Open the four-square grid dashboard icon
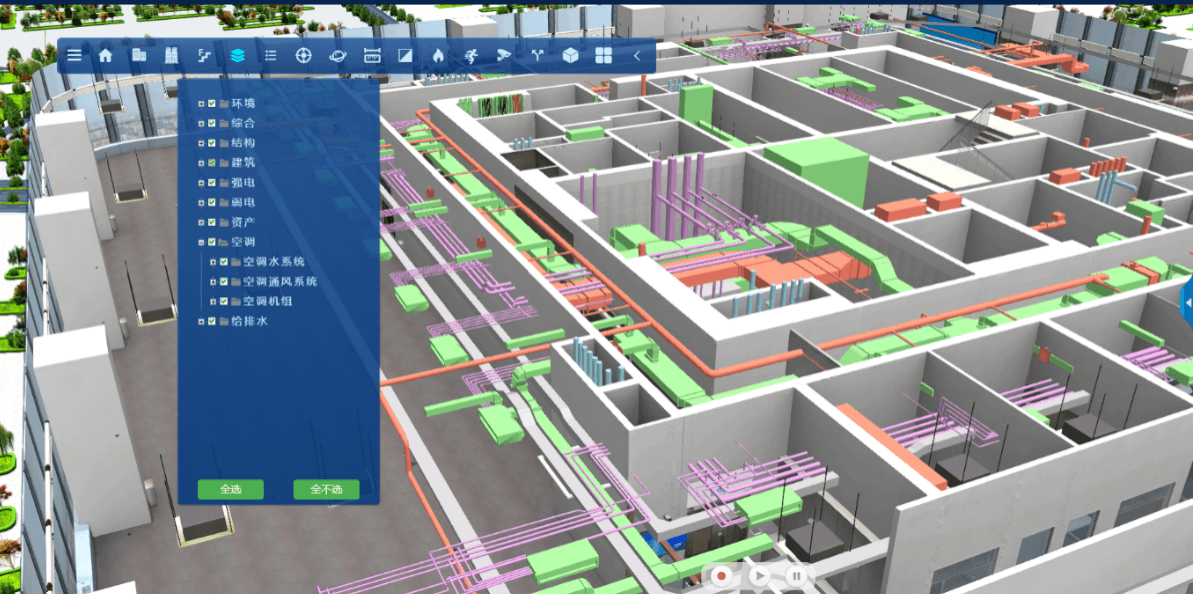1193x596 pixels. click(x=603, y=56)
